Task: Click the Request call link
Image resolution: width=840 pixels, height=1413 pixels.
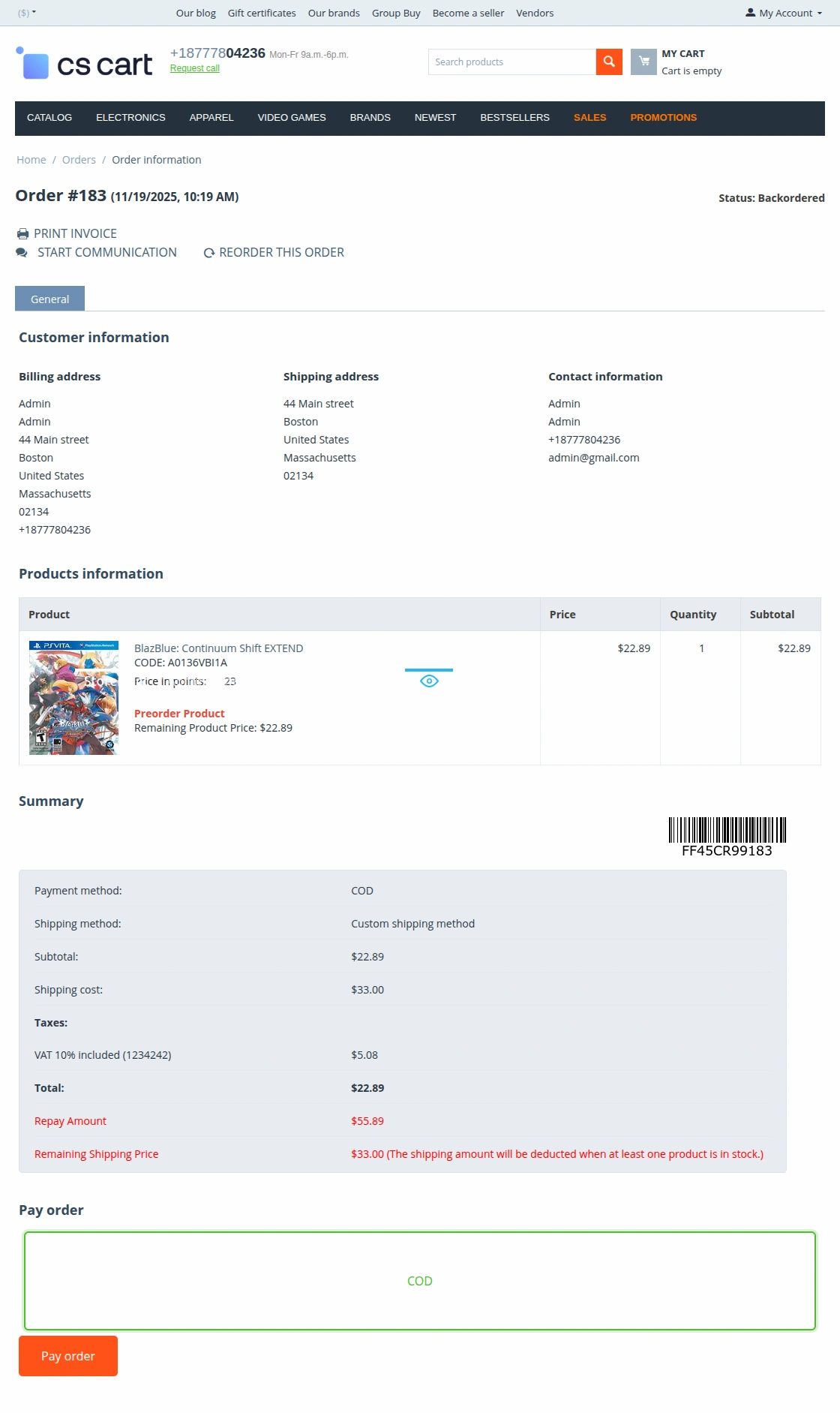Action: pos(195,68)
